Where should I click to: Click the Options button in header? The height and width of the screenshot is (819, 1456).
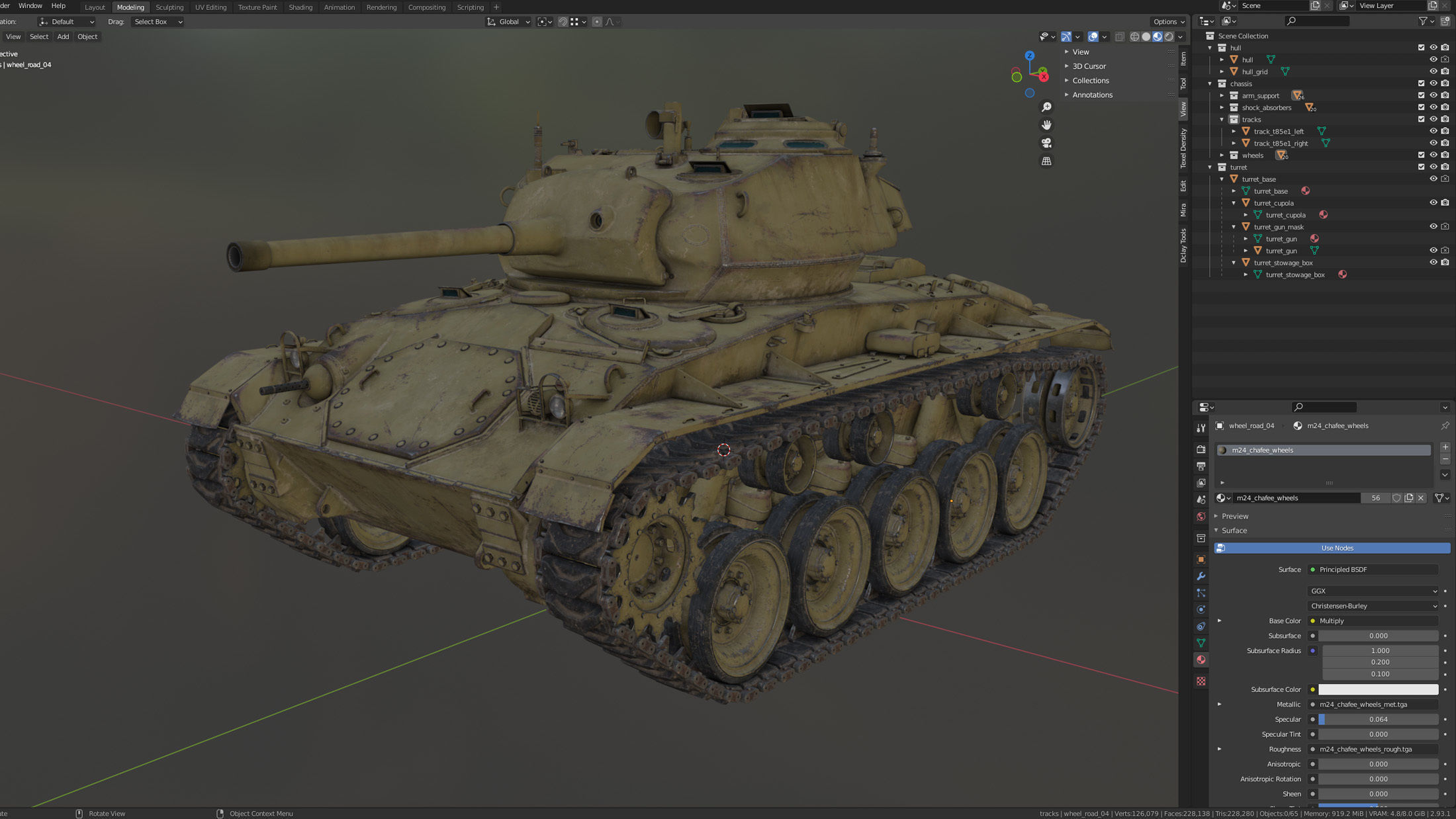tap(1168, 22)
